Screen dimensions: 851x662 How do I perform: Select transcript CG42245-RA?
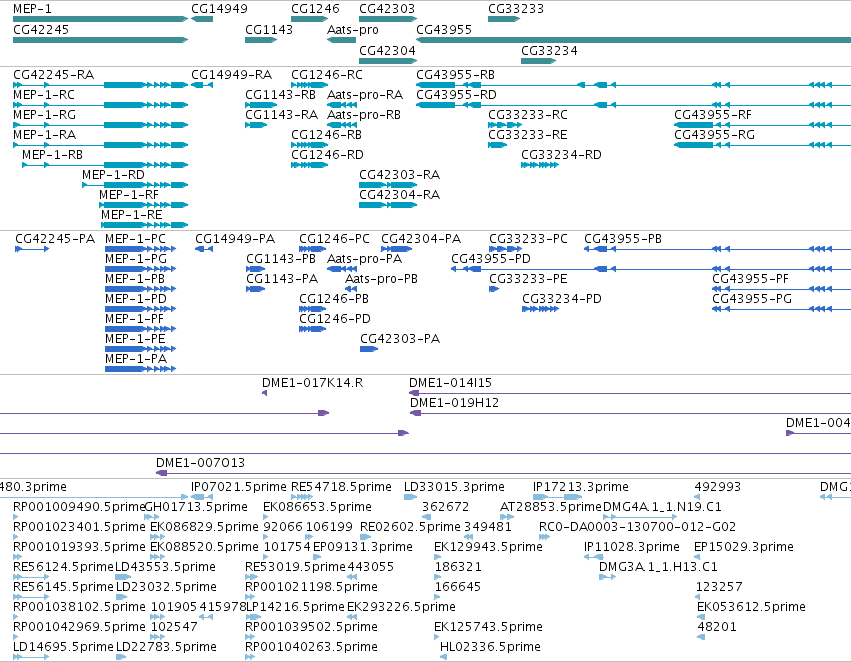point(100,85)
